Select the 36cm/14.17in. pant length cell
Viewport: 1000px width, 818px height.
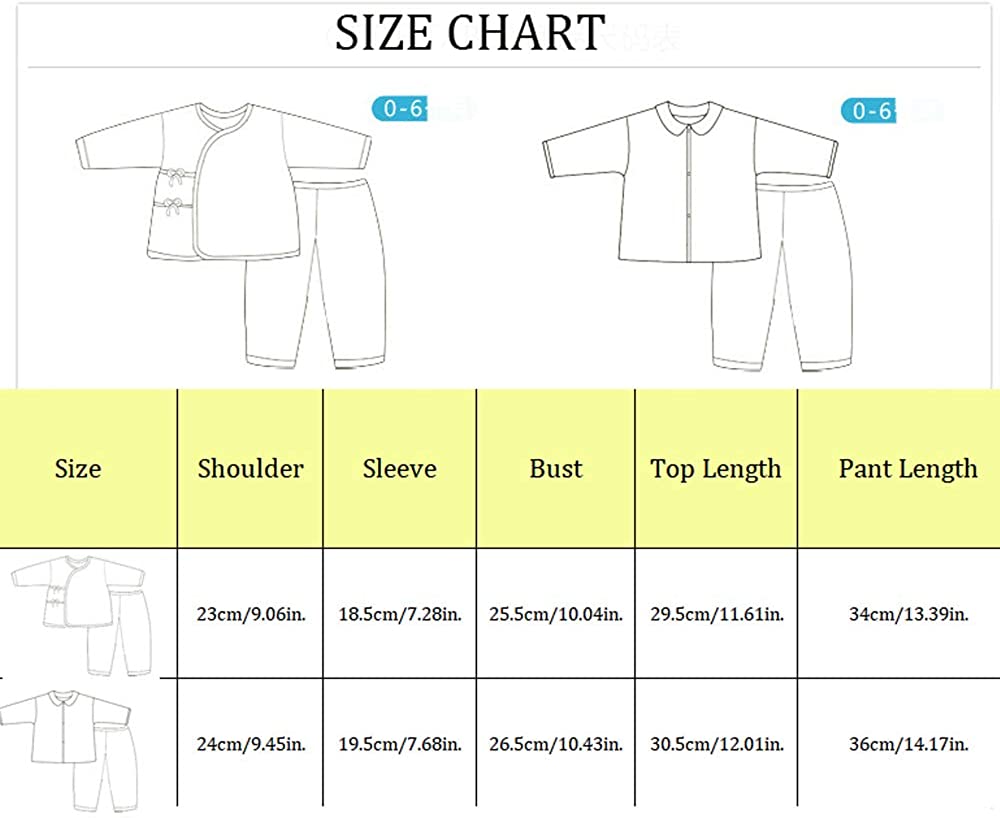pos(908,744)
